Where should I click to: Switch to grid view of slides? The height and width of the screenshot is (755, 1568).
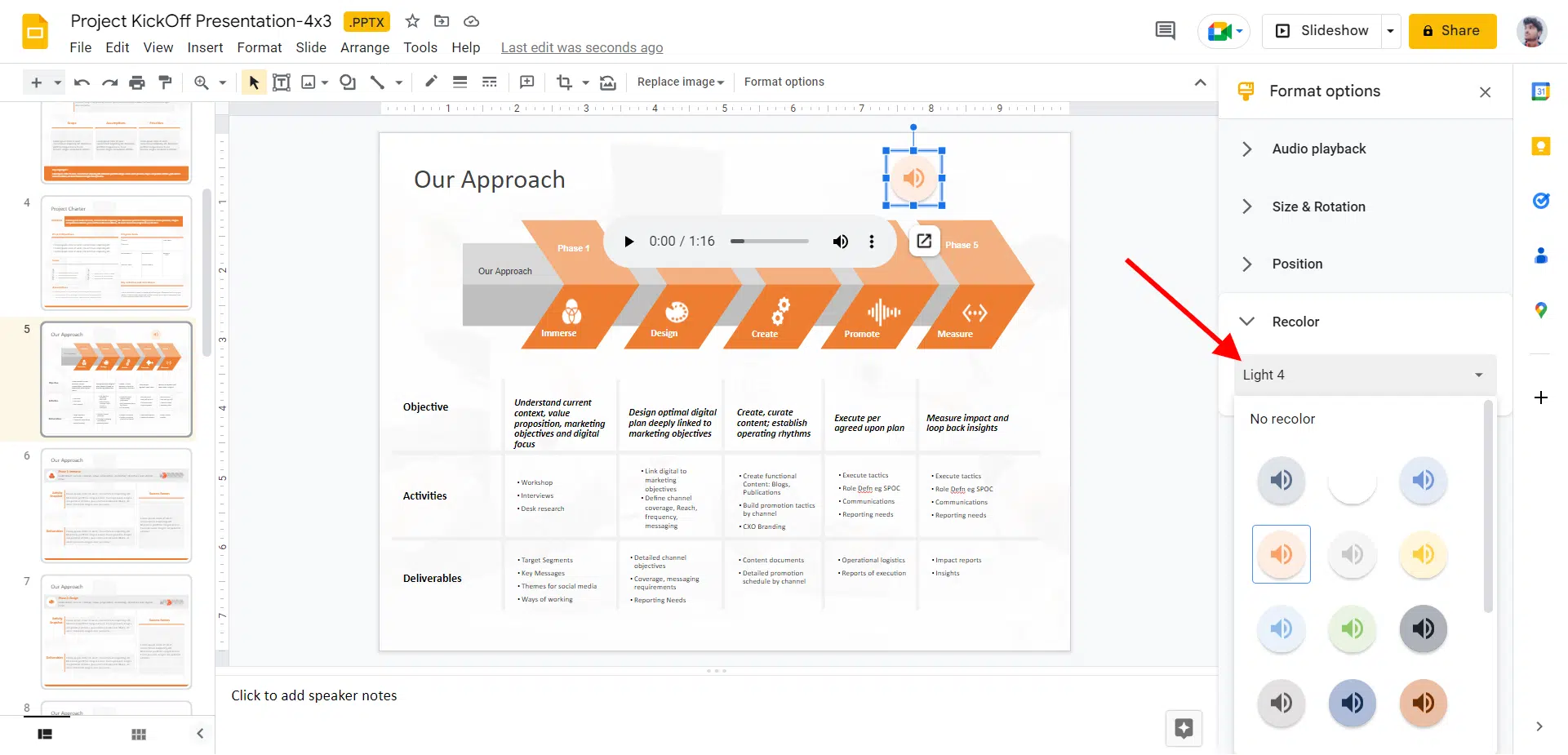[139, 734]
